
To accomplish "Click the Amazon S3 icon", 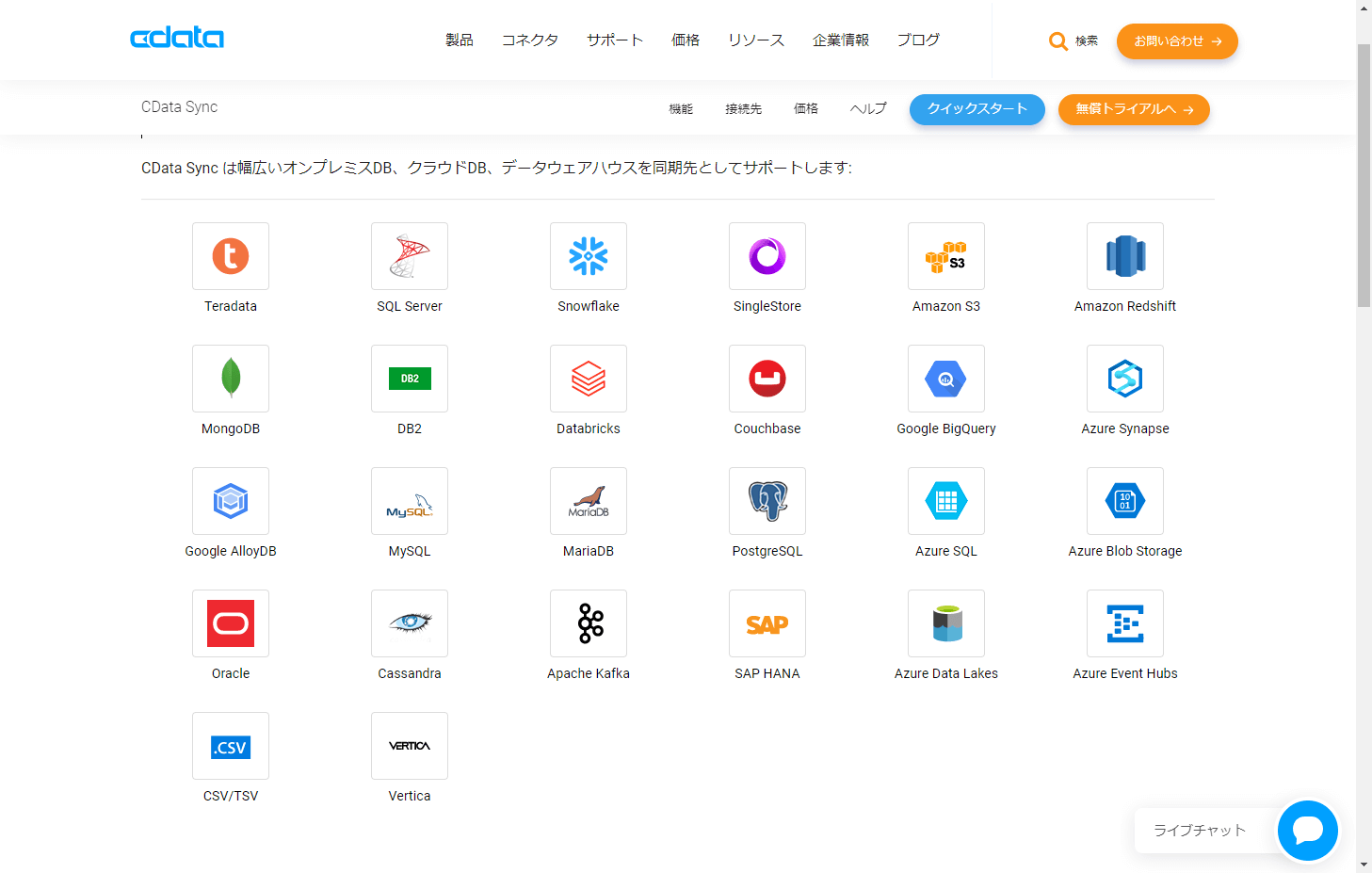I will click(x=946, y=256).
